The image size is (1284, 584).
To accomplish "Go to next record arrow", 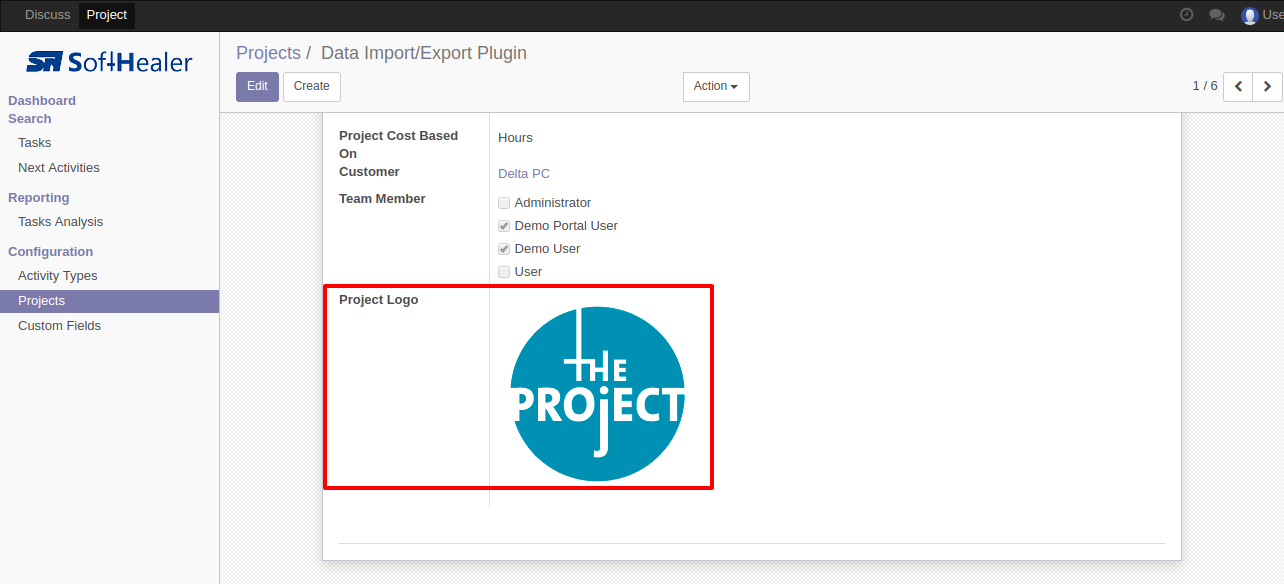I will (x=1268, y=86).
